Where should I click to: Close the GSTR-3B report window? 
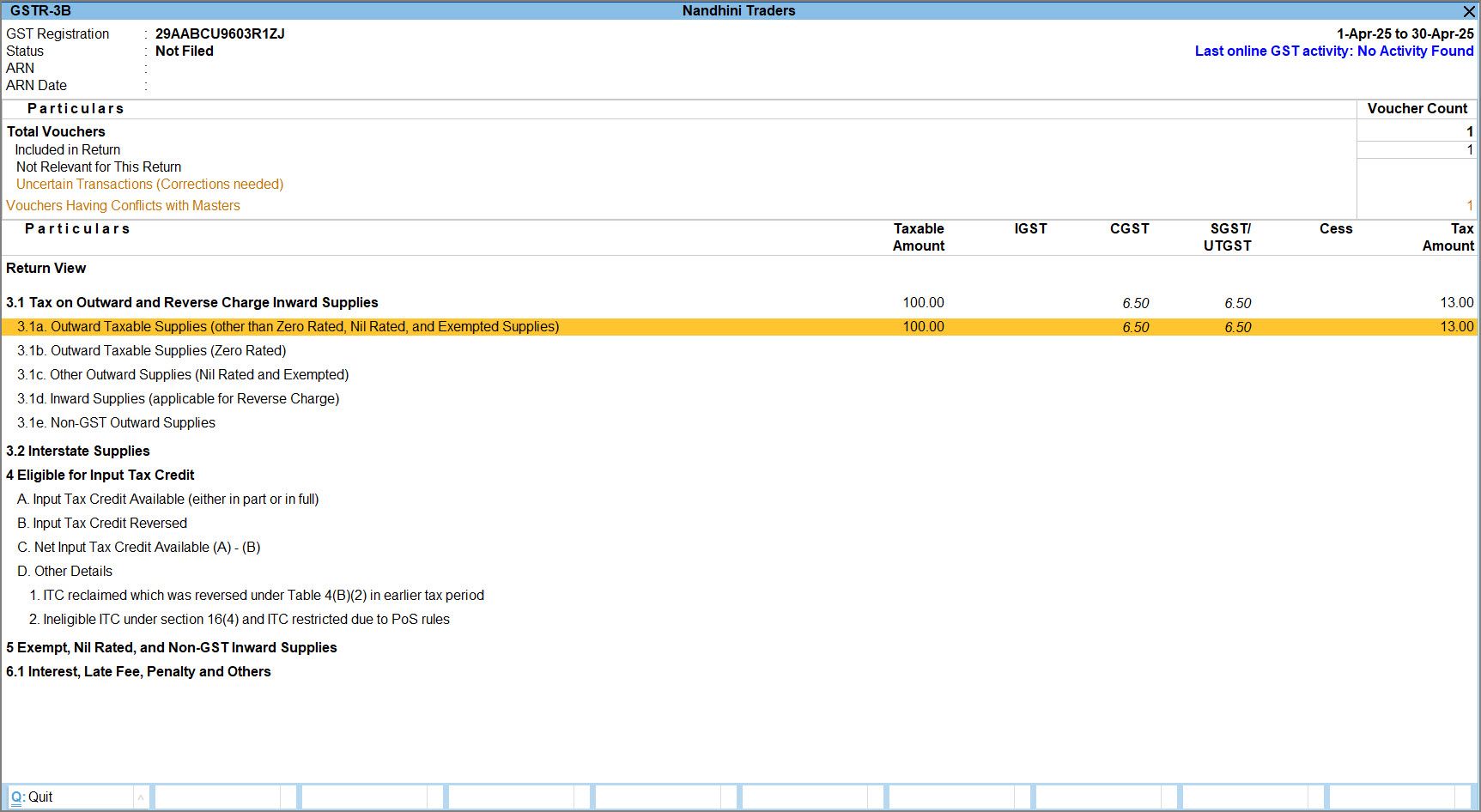click(x=1469, y=11)
